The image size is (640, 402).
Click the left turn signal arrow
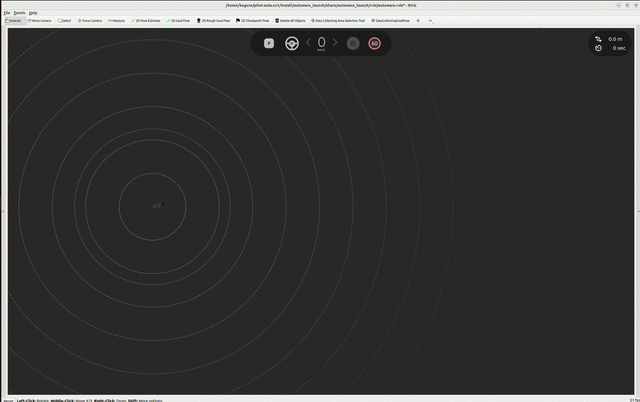point(309,42)
